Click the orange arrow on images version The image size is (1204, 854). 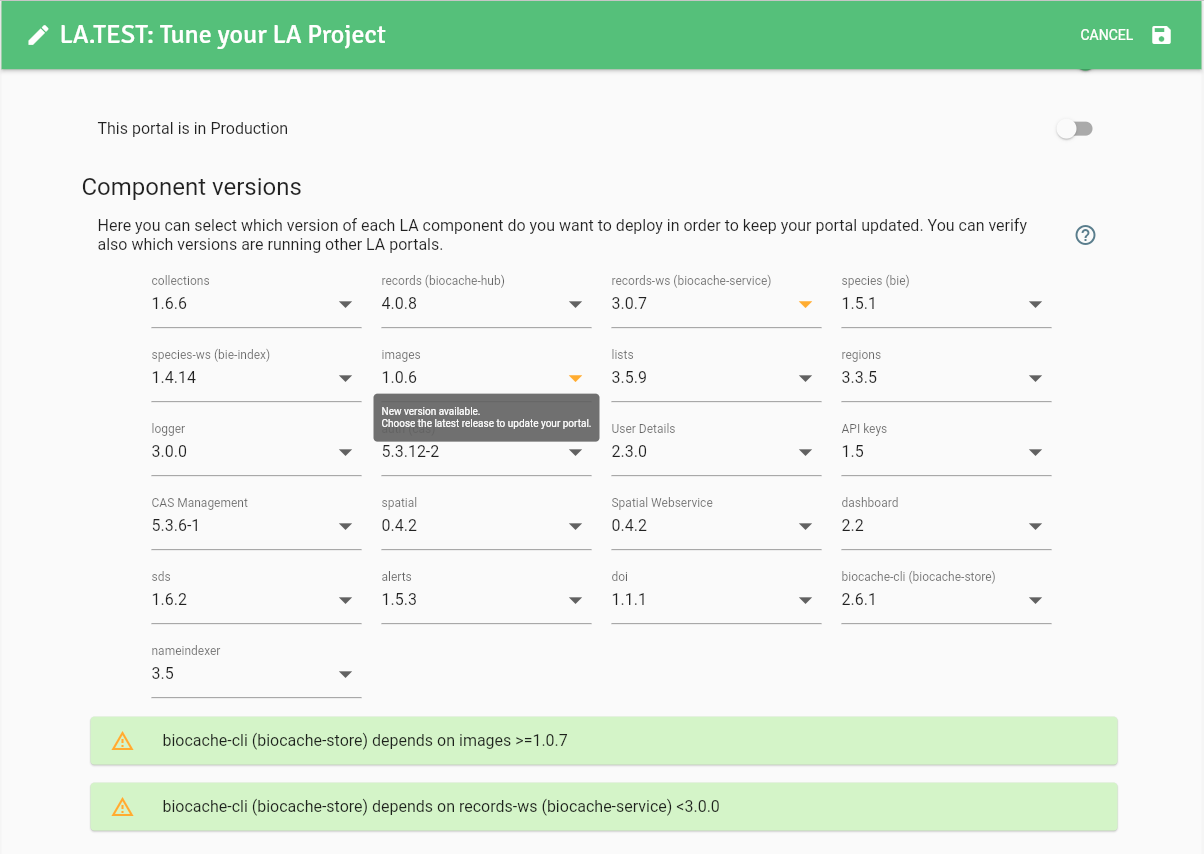575,378
